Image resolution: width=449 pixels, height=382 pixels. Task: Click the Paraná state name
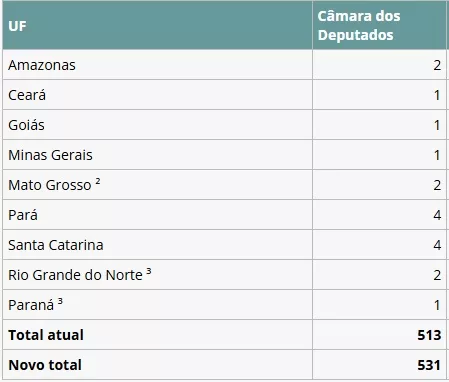pyautogui.click(x=31, y=305)
